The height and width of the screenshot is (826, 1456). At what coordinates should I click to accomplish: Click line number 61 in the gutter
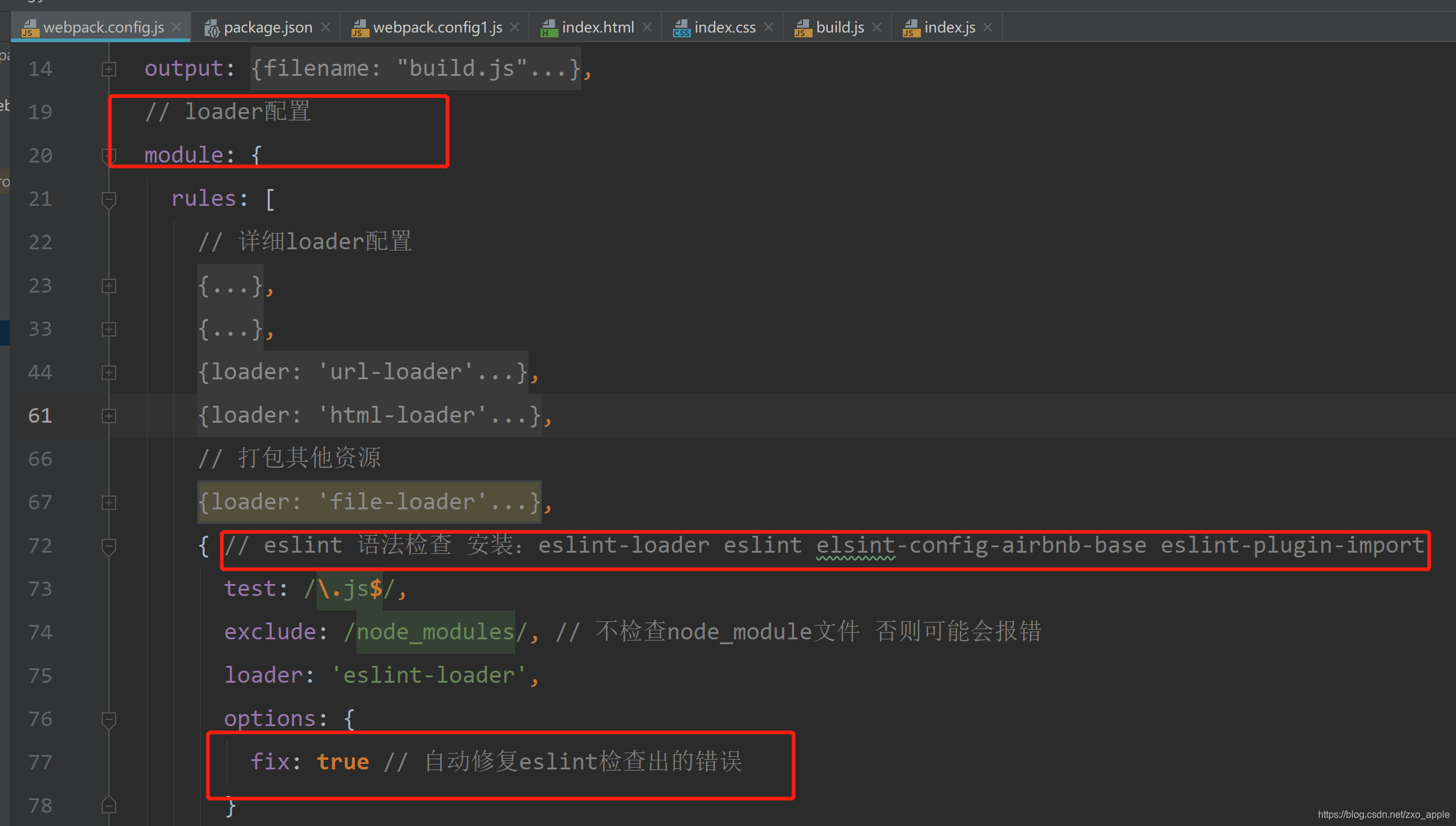[x=40, y=415]
